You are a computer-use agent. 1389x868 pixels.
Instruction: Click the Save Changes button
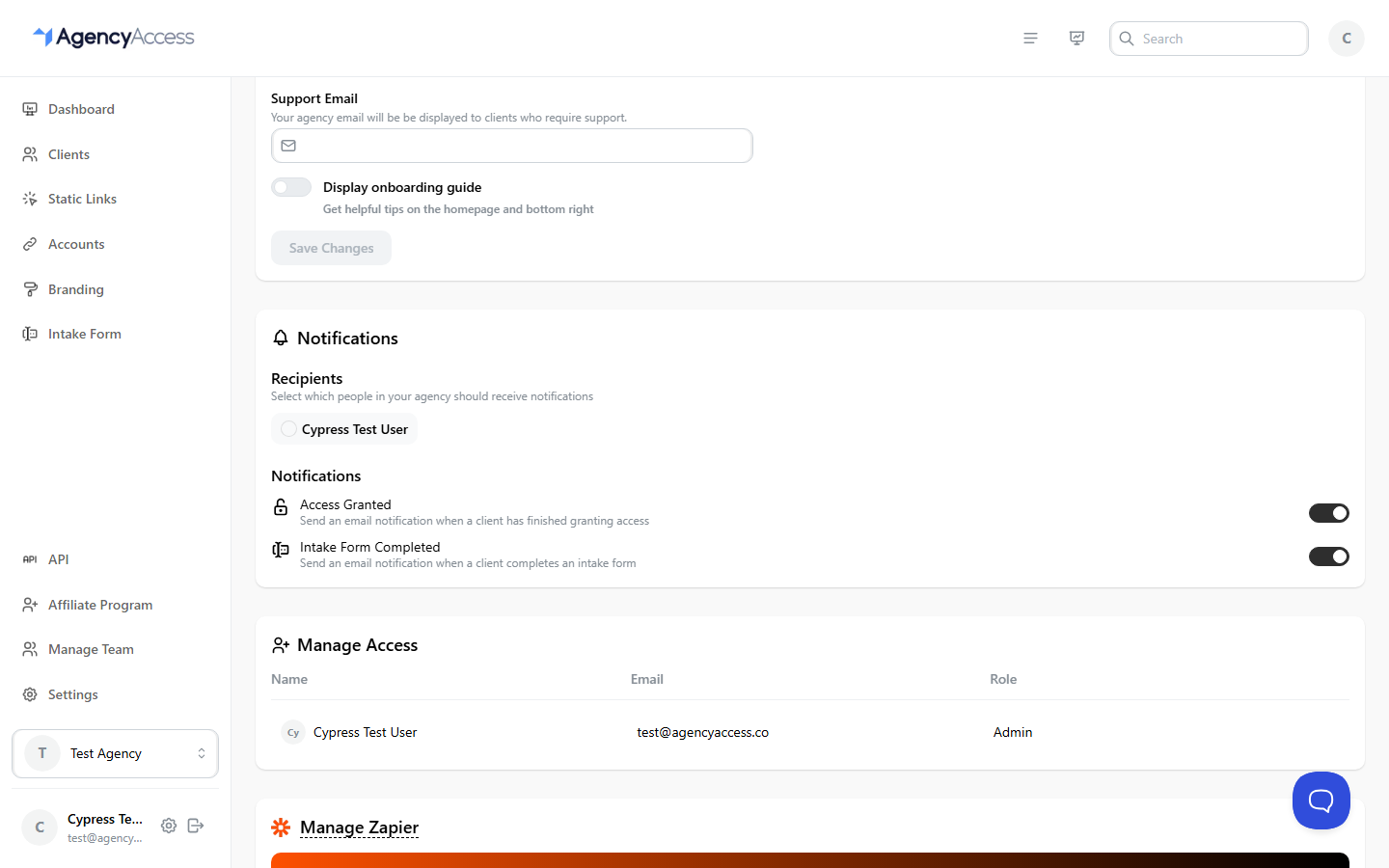click(331, 248)
